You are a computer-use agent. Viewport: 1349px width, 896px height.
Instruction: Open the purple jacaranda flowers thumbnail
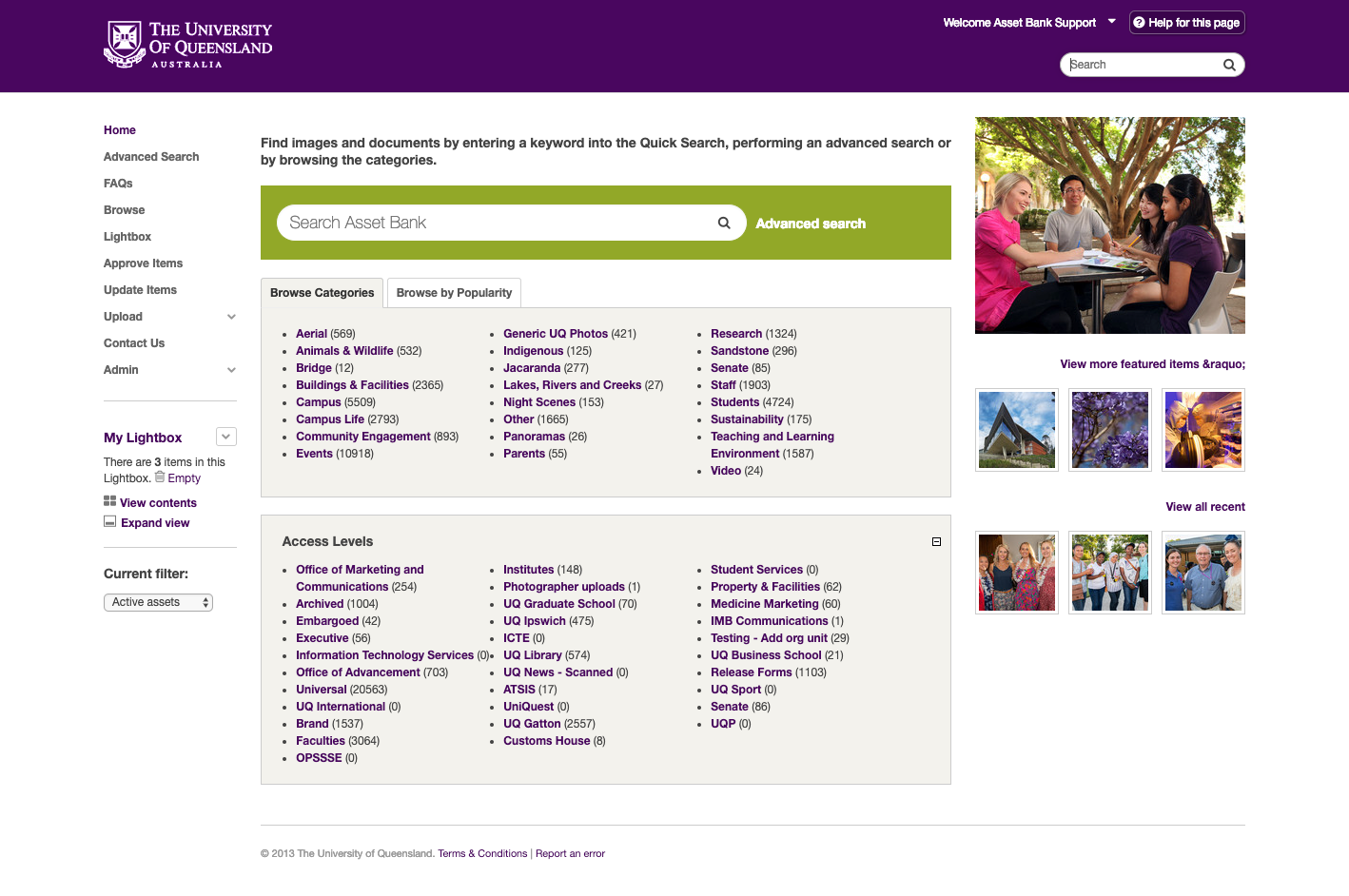point(1110,430)
